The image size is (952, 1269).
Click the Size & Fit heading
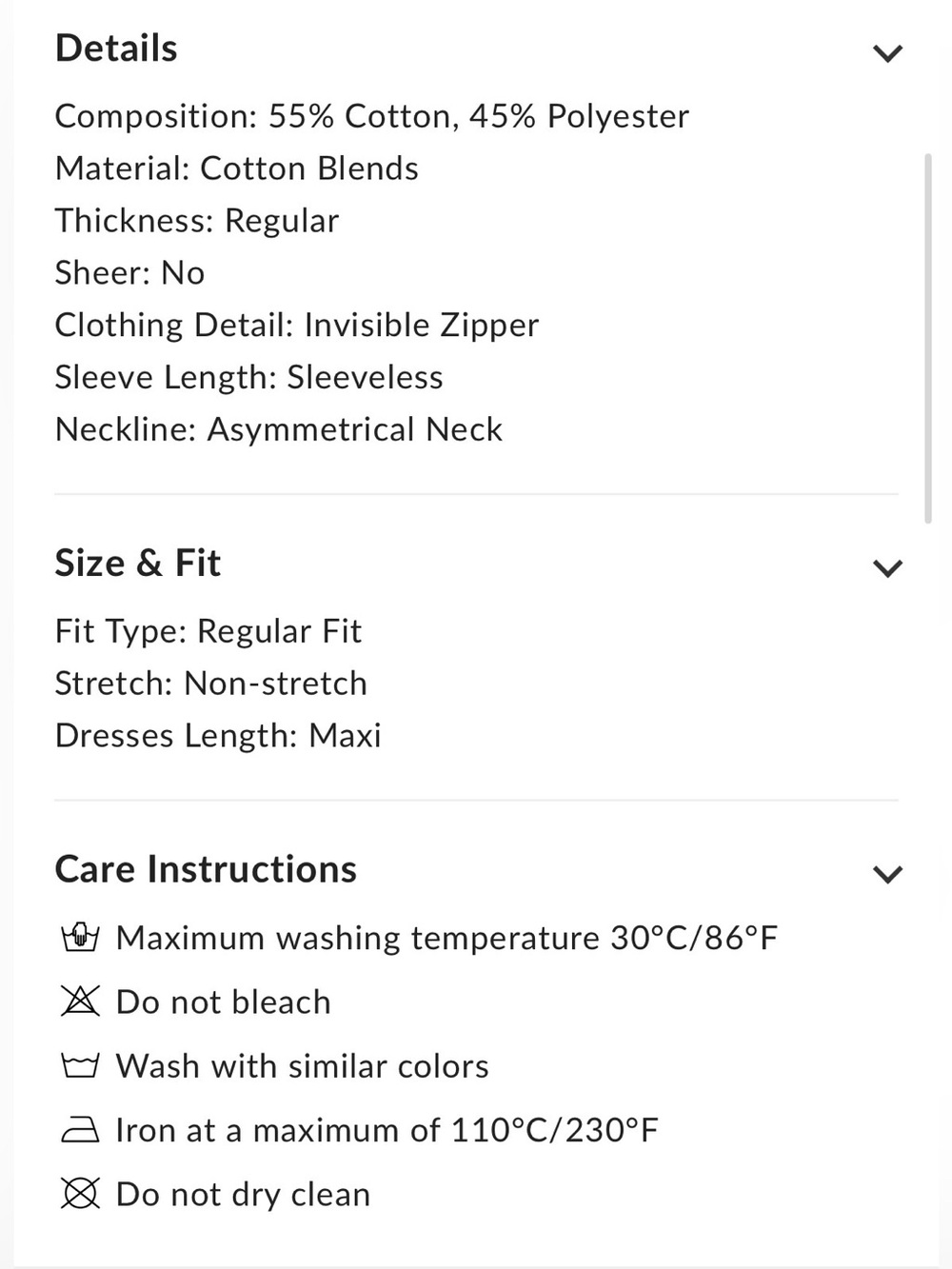tap(138, 564)
